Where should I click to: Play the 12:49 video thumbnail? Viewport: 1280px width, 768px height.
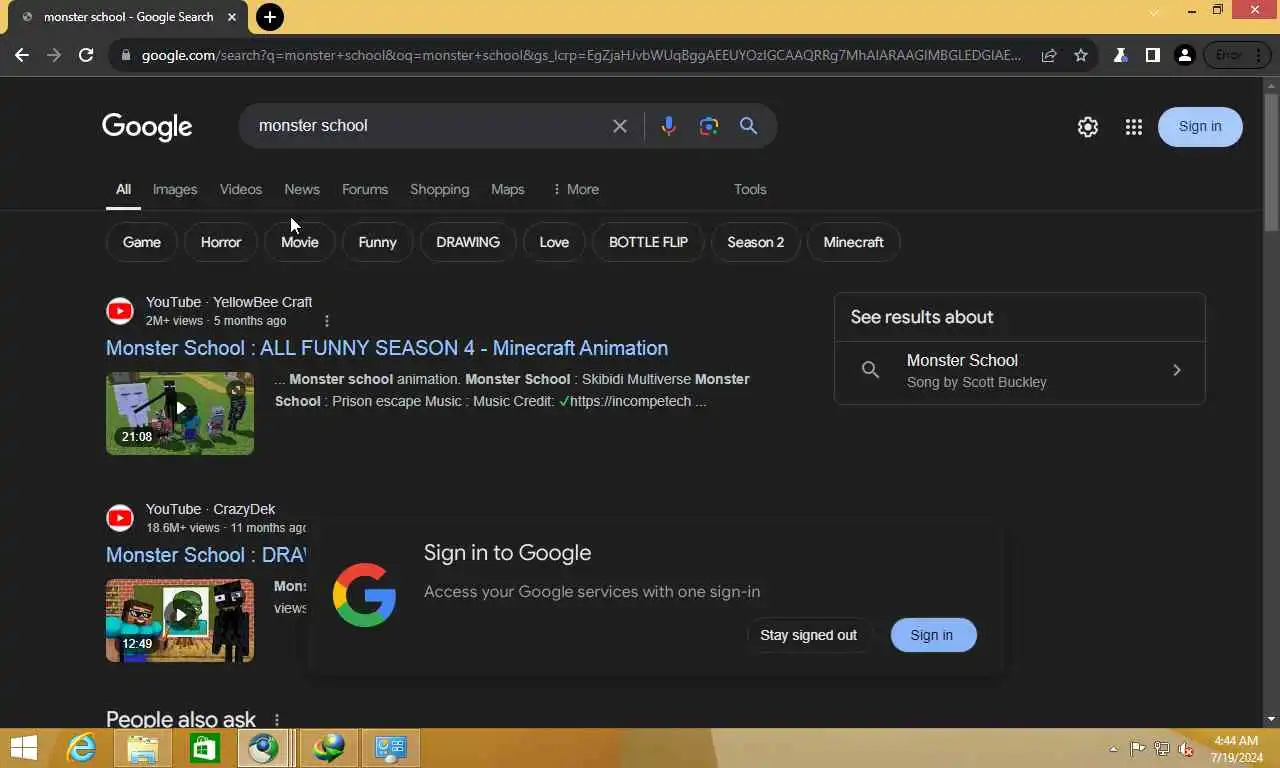coord(180,620)
